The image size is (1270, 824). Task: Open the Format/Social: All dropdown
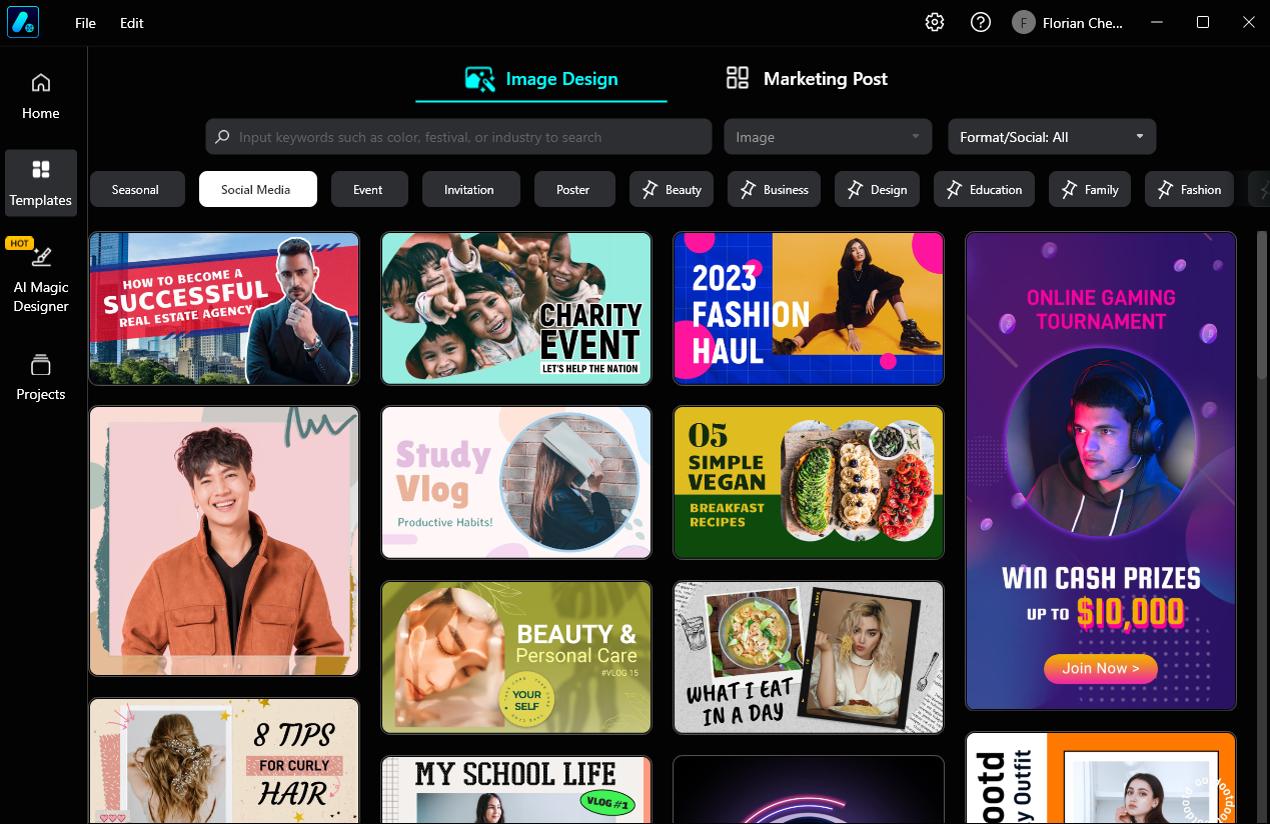1051,136
